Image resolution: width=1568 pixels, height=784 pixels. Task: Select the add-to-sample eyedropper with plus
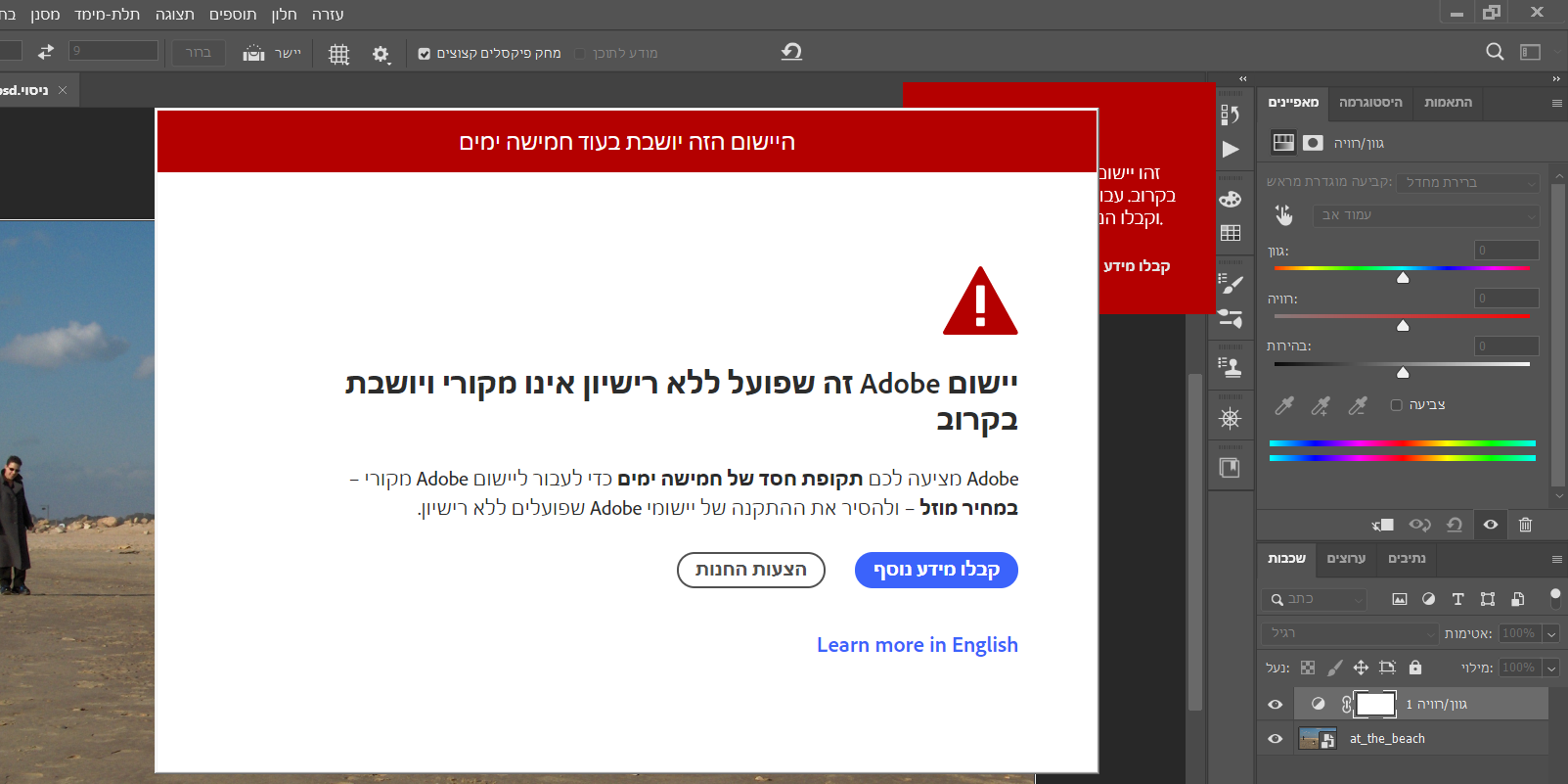(x=1321, y=405)
